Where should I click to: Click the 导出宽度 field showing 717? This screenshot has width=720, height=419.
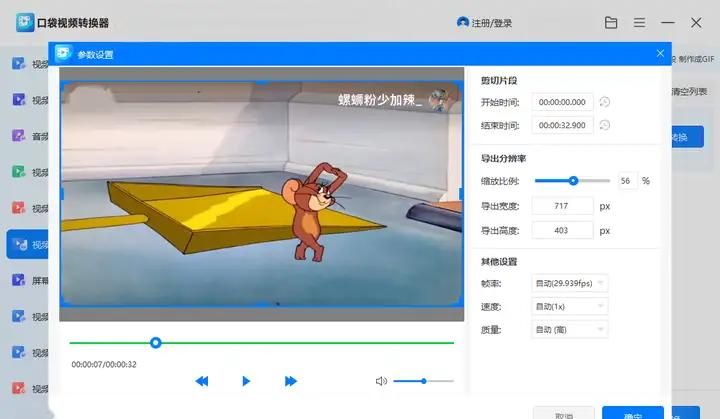point(562,206)
